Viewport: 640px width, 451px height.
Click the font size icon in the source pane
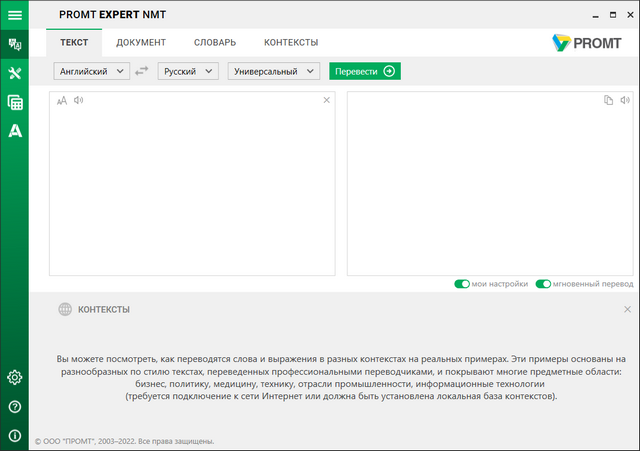pos(62,100)
